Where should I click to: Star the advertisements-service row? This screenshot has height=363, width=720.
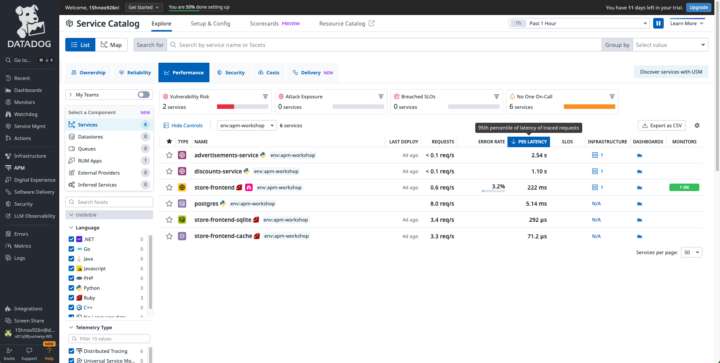pos(169,155)
